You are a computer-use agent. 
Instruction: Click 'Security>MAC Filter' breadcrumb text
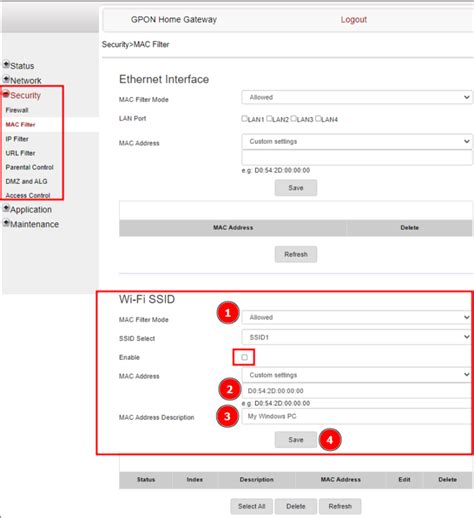[x=135, y=44]
